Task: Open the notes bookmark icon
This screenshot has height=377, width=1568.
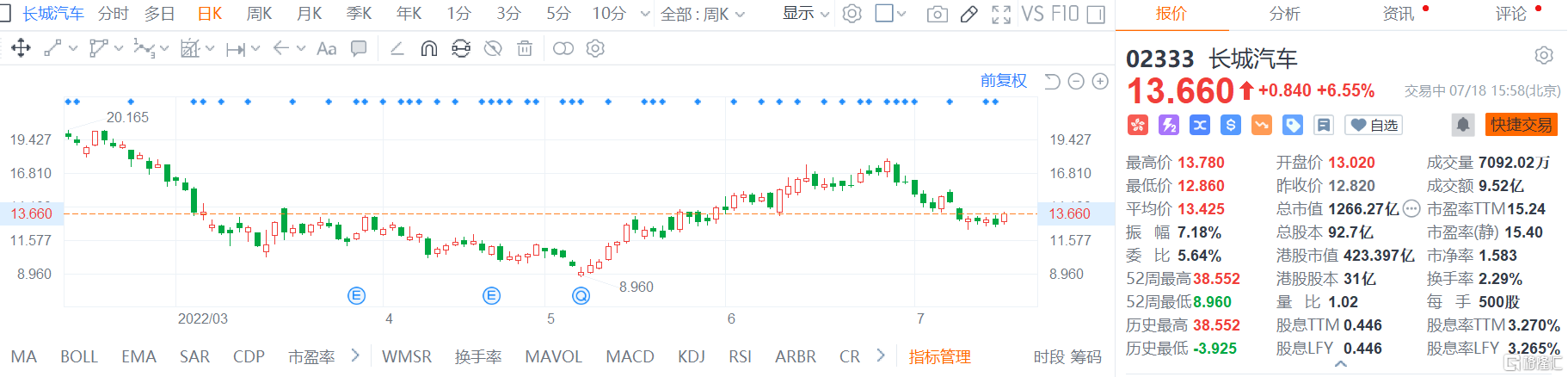Action: [1324, 126]
